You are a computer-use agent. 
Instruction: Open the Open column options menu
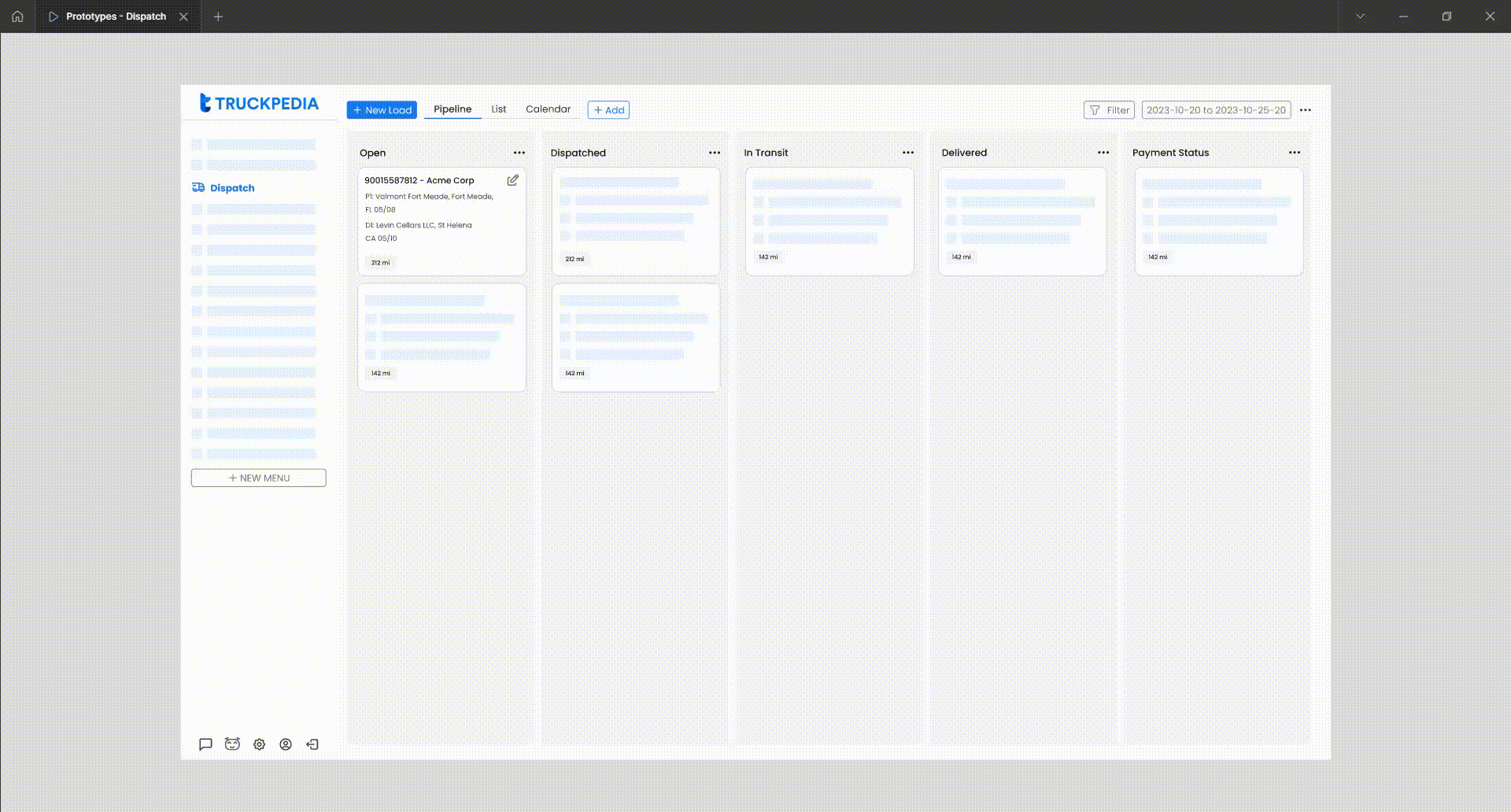(x=519, y=153)
